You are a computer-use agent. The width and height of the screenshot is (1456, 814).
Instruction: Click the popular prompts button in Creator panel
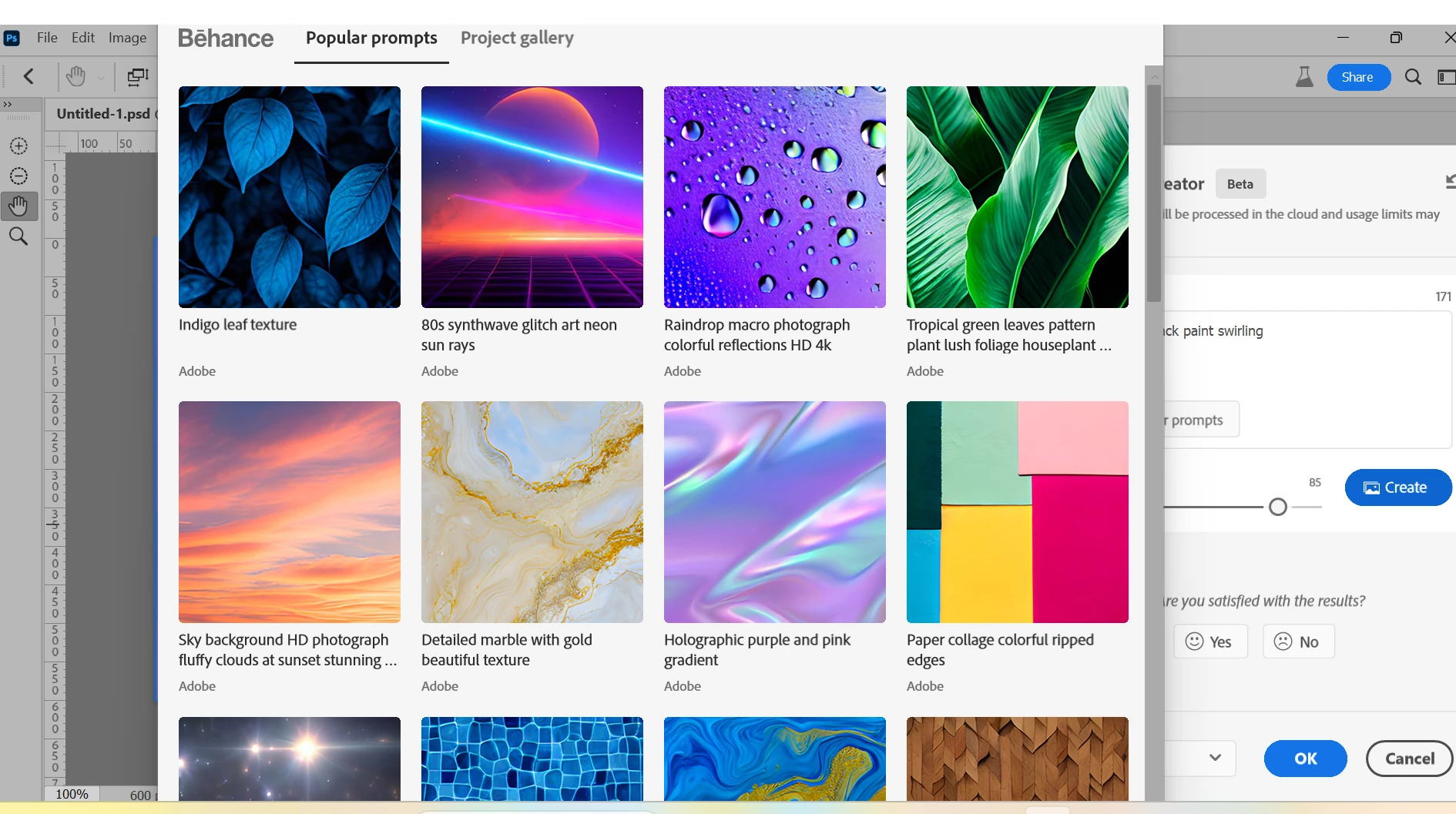(1201, 420)
